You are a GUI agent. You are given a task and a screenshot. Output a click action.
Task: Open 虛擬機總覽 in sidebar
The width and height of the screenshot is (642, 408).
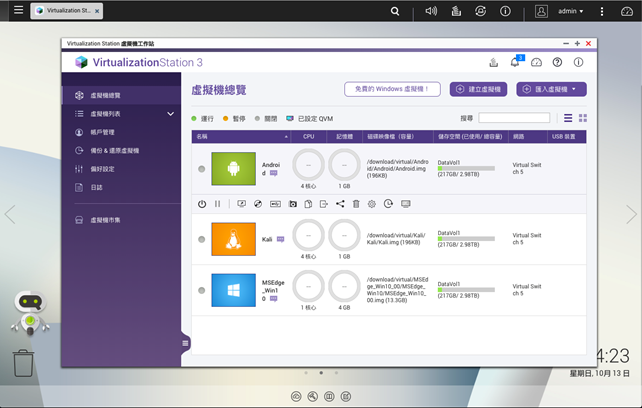[121, 95]
